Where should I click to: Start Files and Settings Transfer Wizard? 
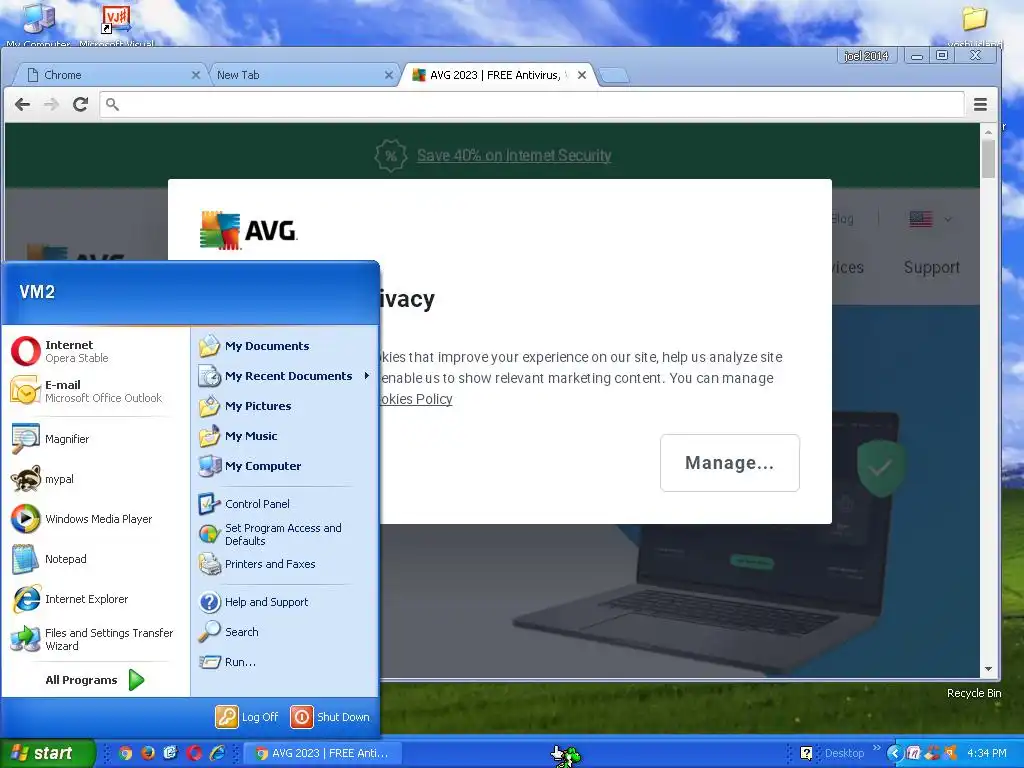click(95, 639)
